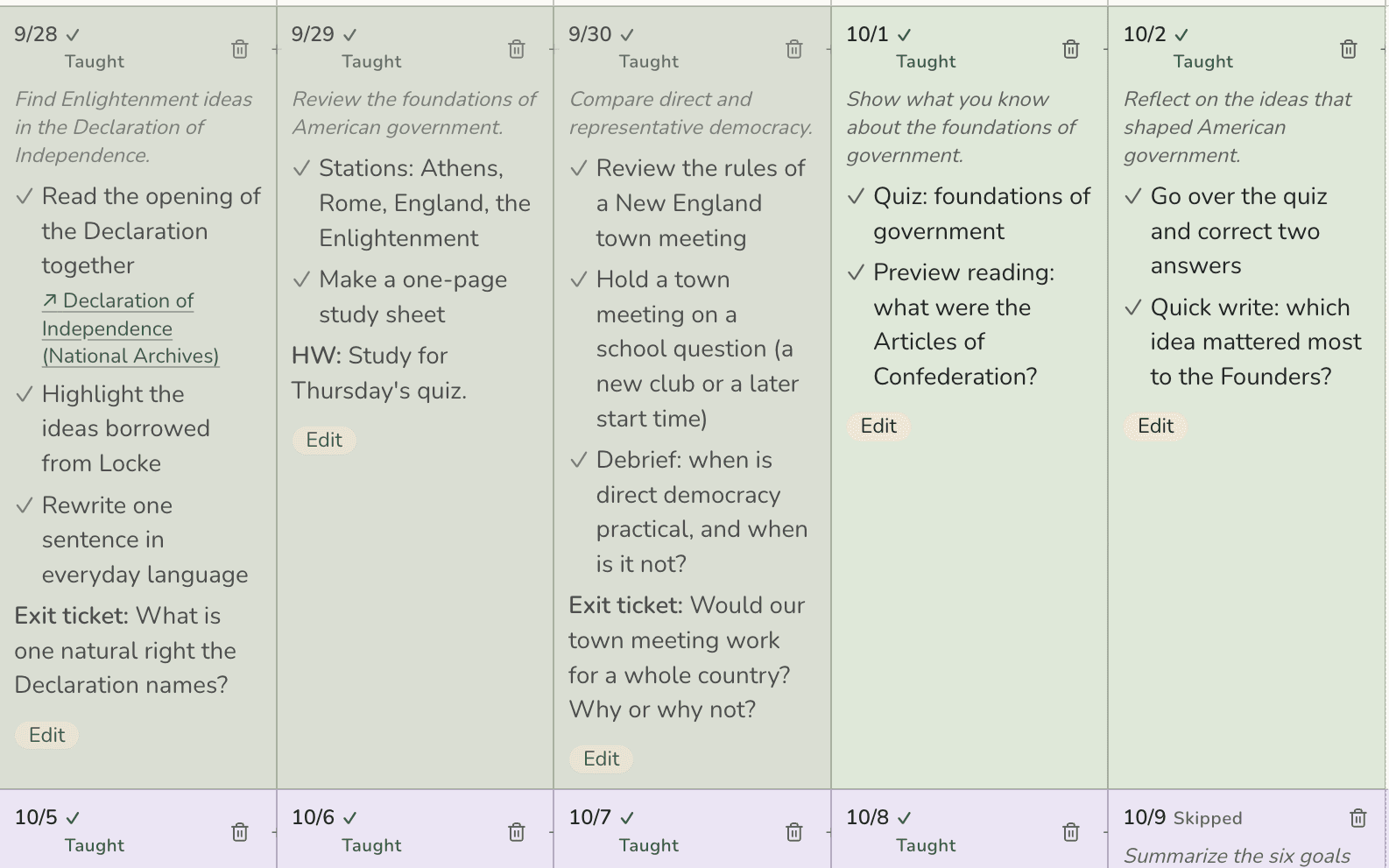The width and height of the screenshot is (1389, 868).
Task: Toggle the 9/28 Taught status checkmark
Action: pos(73,35)
